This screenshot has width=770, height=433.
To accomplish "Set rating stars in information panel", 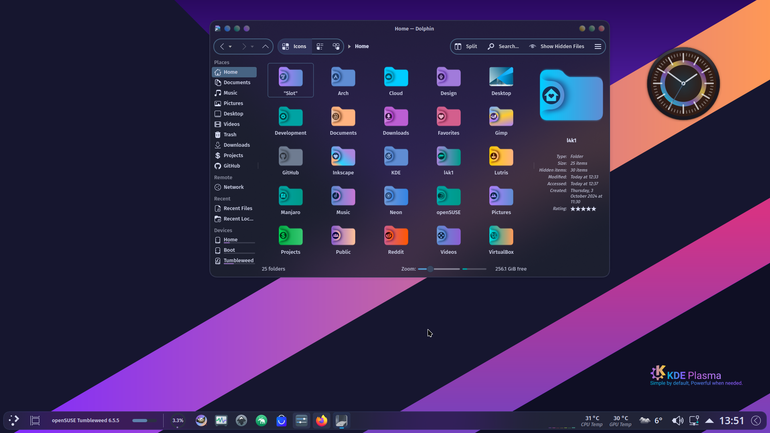I will pyautogui.click(x=583, y=209).
